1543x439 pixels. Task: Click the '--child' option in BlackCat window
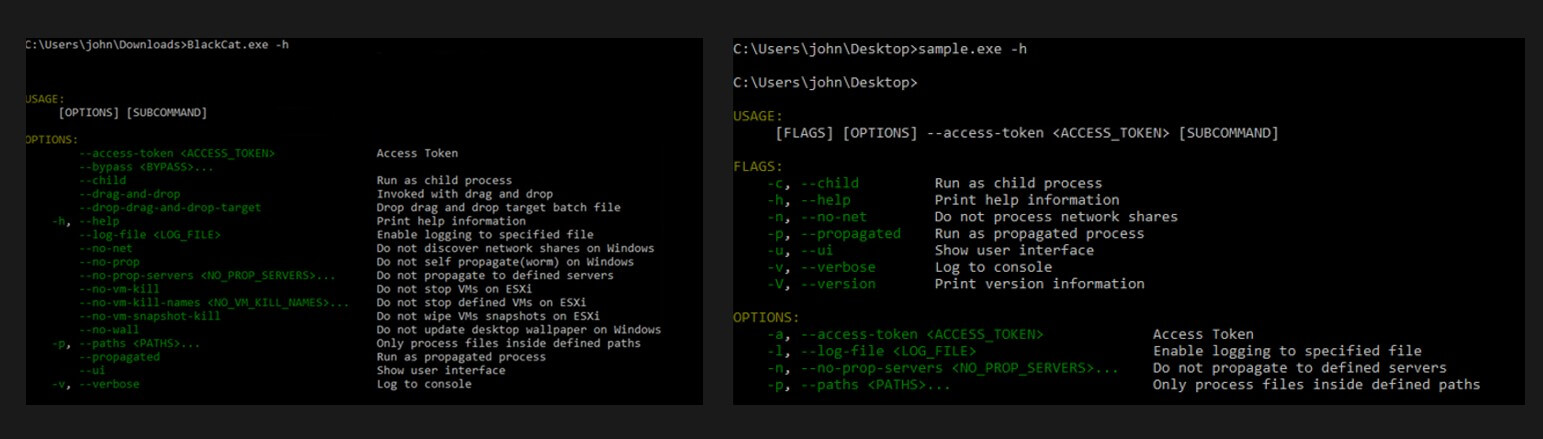103,180
